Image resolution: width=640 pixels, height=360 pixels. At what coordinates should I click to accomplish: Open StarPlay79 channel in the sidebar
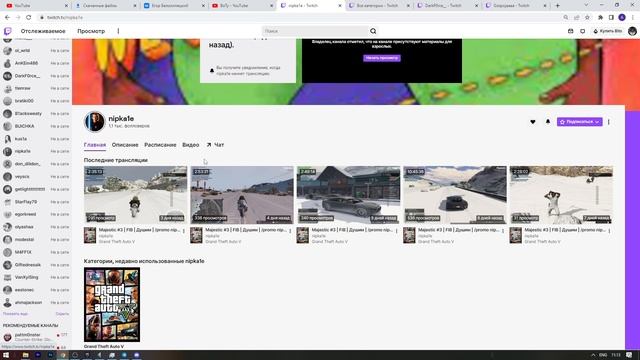pos(36,202)
